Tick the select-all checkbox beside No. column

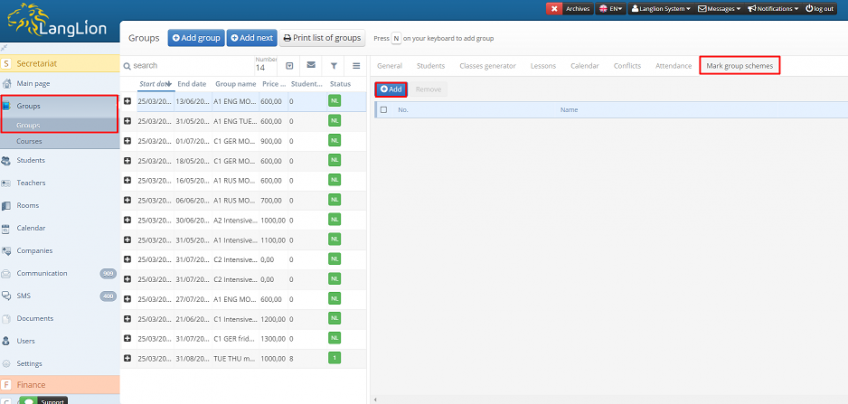[x=384, y=109]
